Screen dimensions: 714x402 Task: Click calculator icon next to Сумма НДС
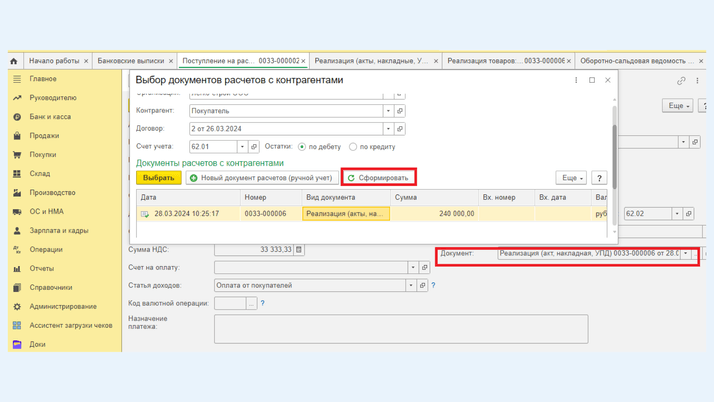[x=299, y=250]
